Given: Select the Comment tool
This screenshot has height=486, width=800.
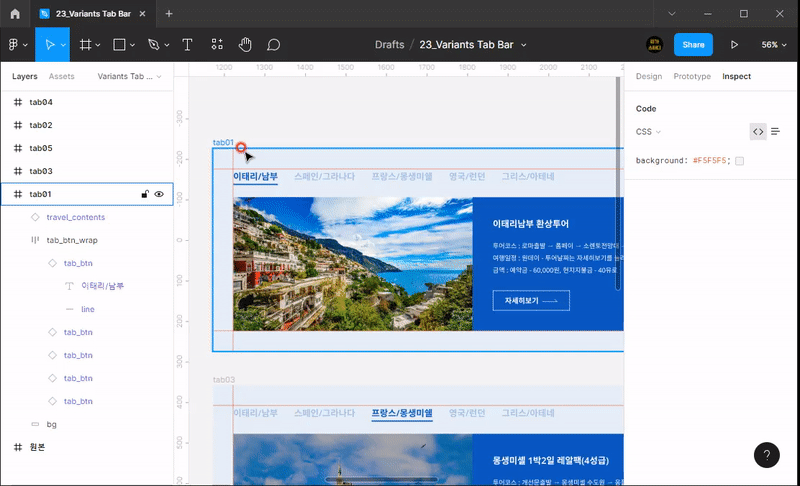Looking at the screenshot, I should [273, 45].
